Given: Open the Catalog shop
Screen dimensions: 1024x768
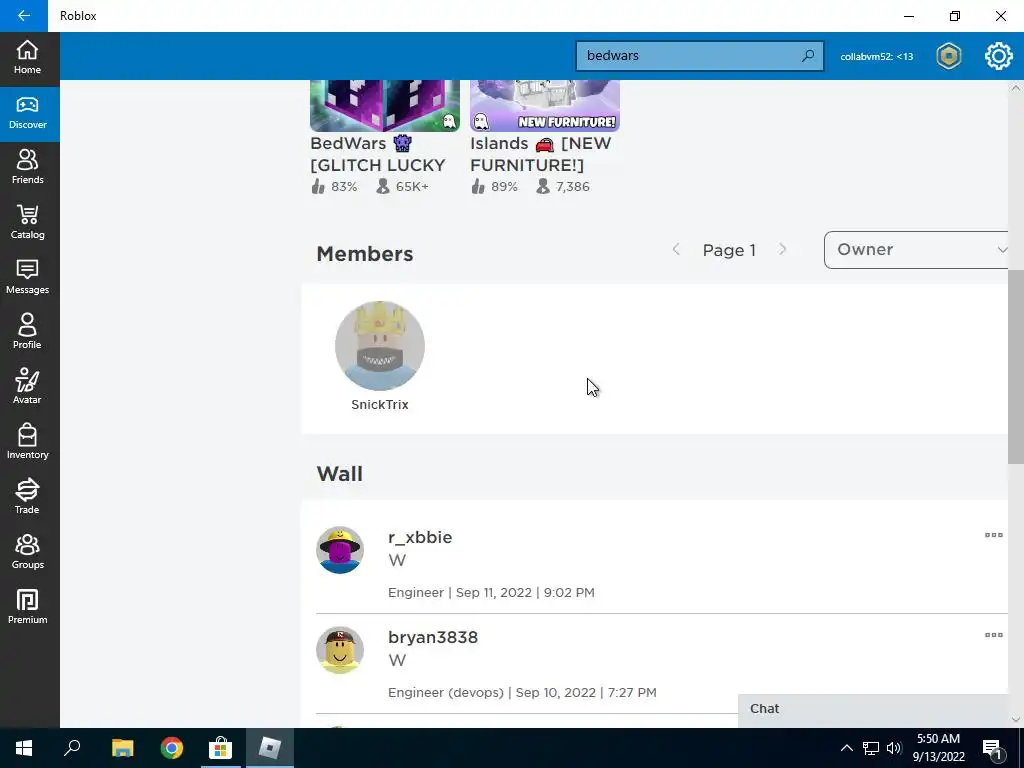Looking at the screenshot, I should click(27, 223).
